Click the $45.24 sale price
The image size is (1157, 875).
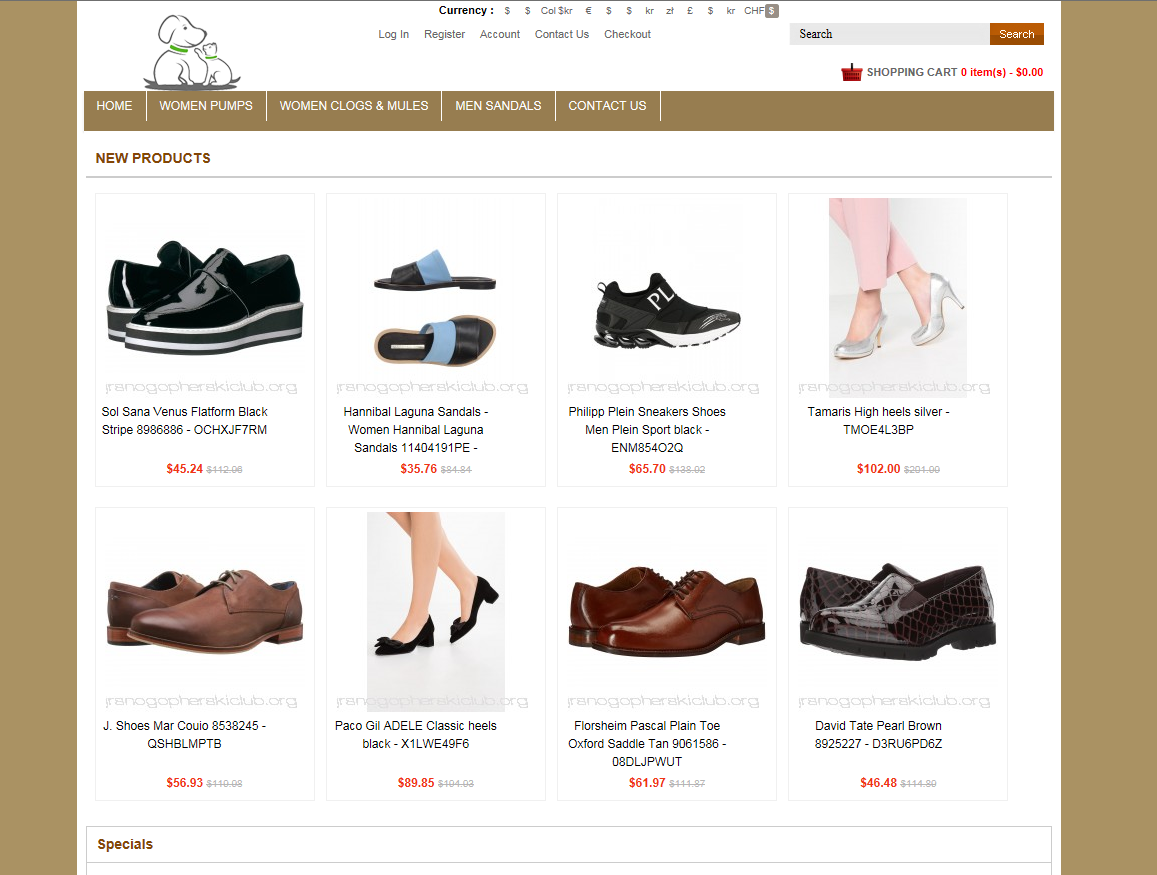pos(184,468)
